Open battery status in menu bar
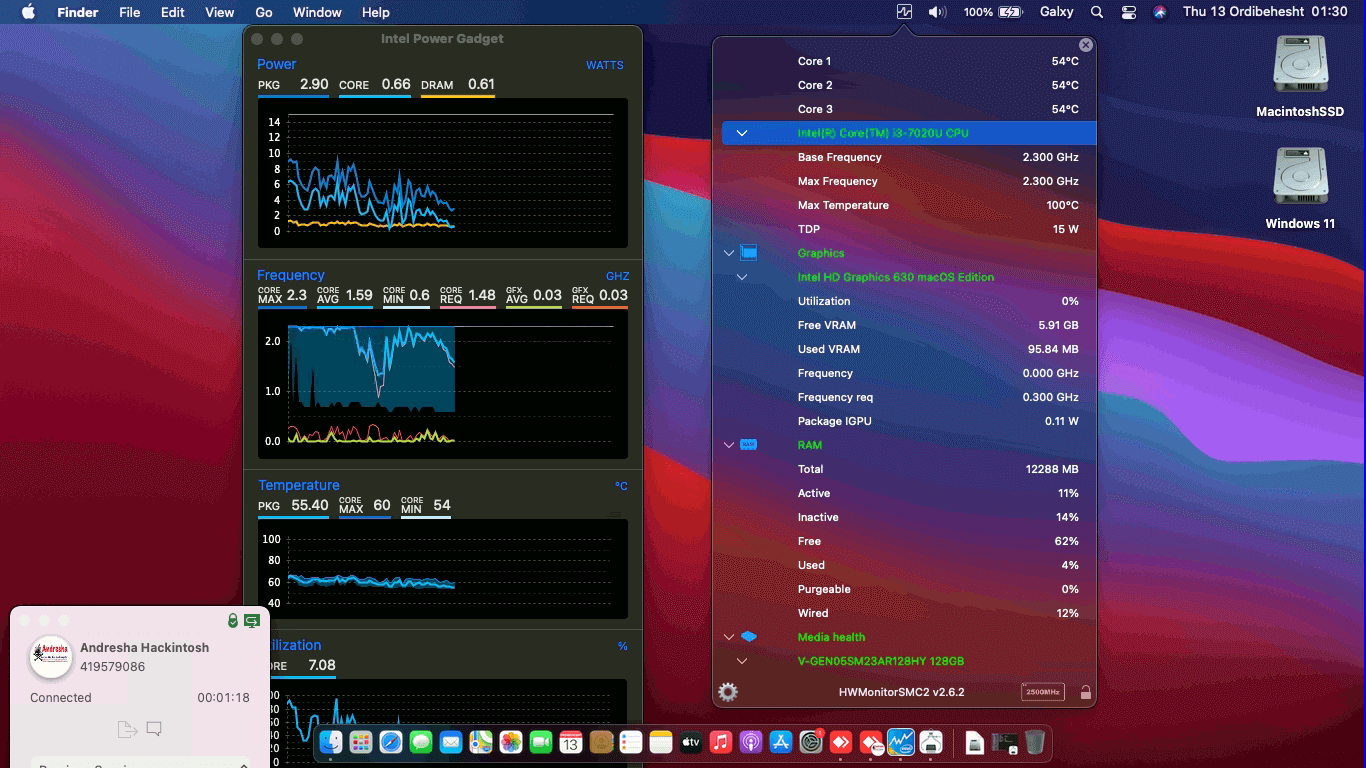Image resolution: width=1366 pixels, height=768 pixels. (993, 12)
